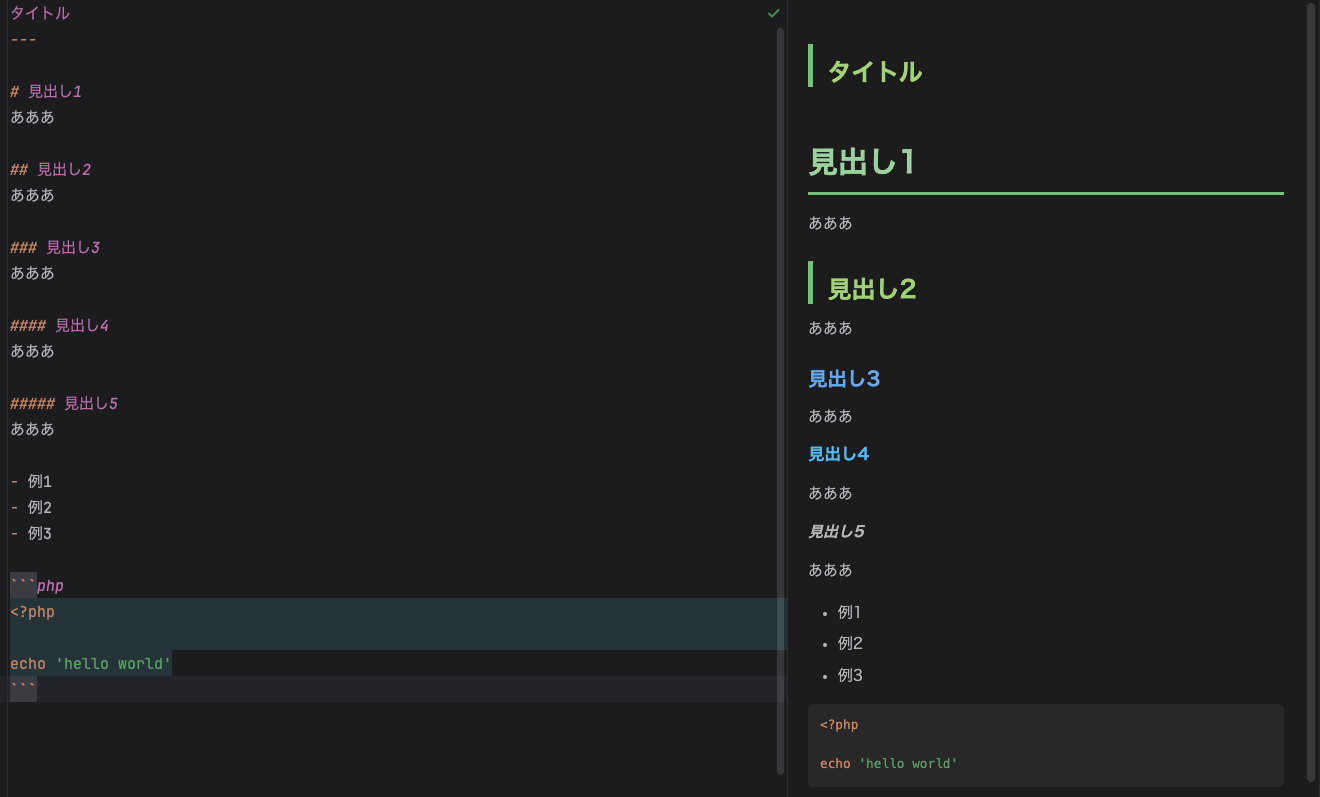Click the '- 例1' list line in editor
Screen dimensions: 1320x797
[31, 481]
